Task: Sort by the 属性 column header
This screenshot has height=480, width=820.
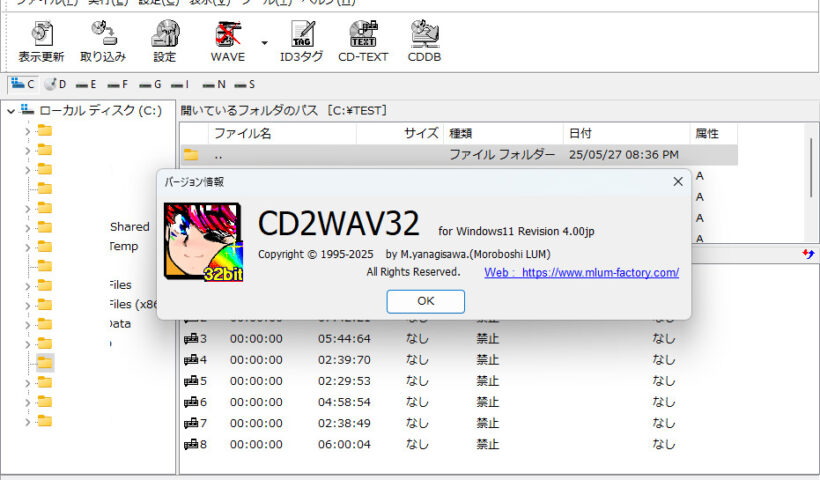Action: (x=714, y=134)
